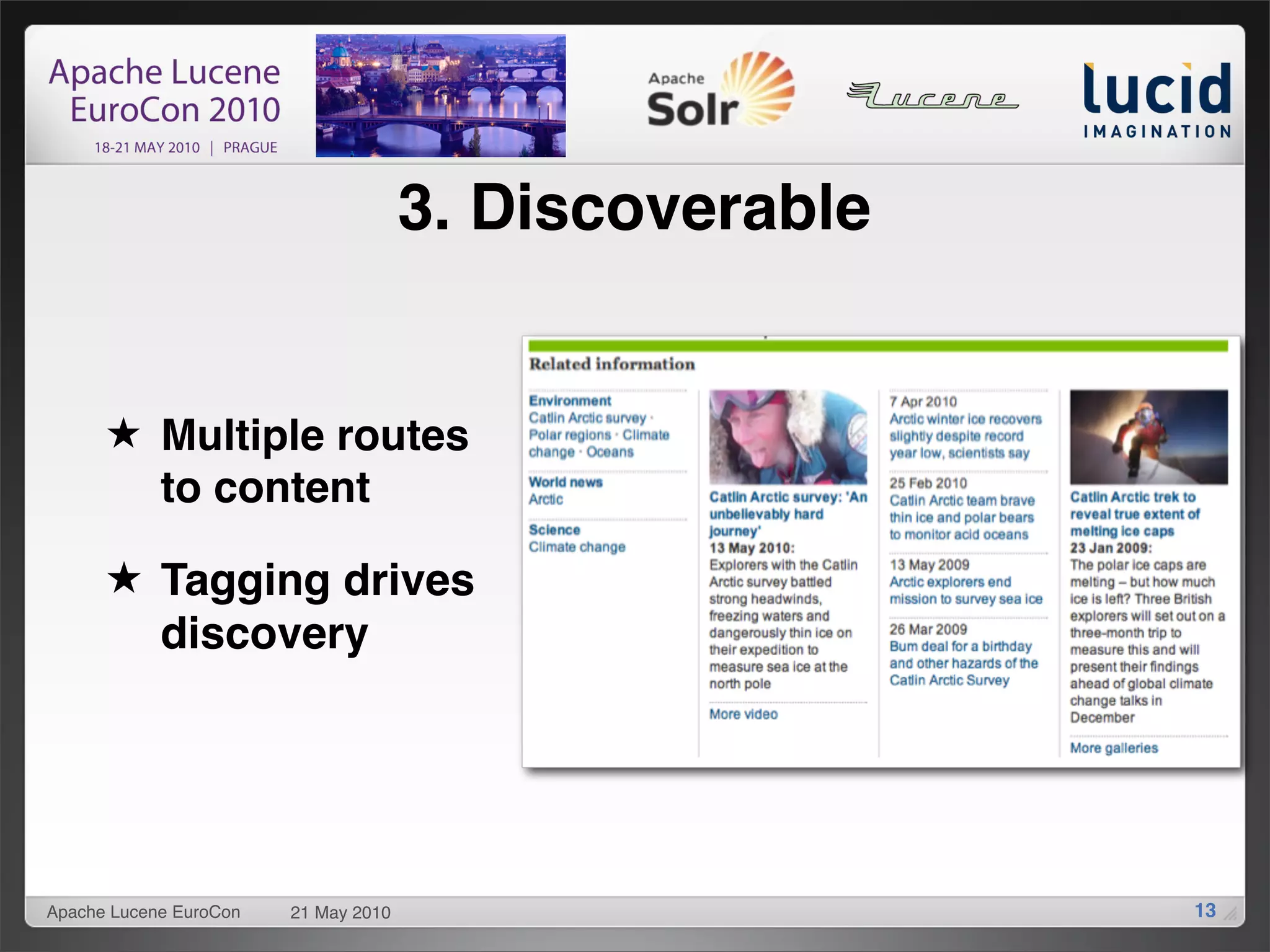This screenshot has height=952, width=1270.
Task: Click the Lucene logo
Action: point(933,95)
